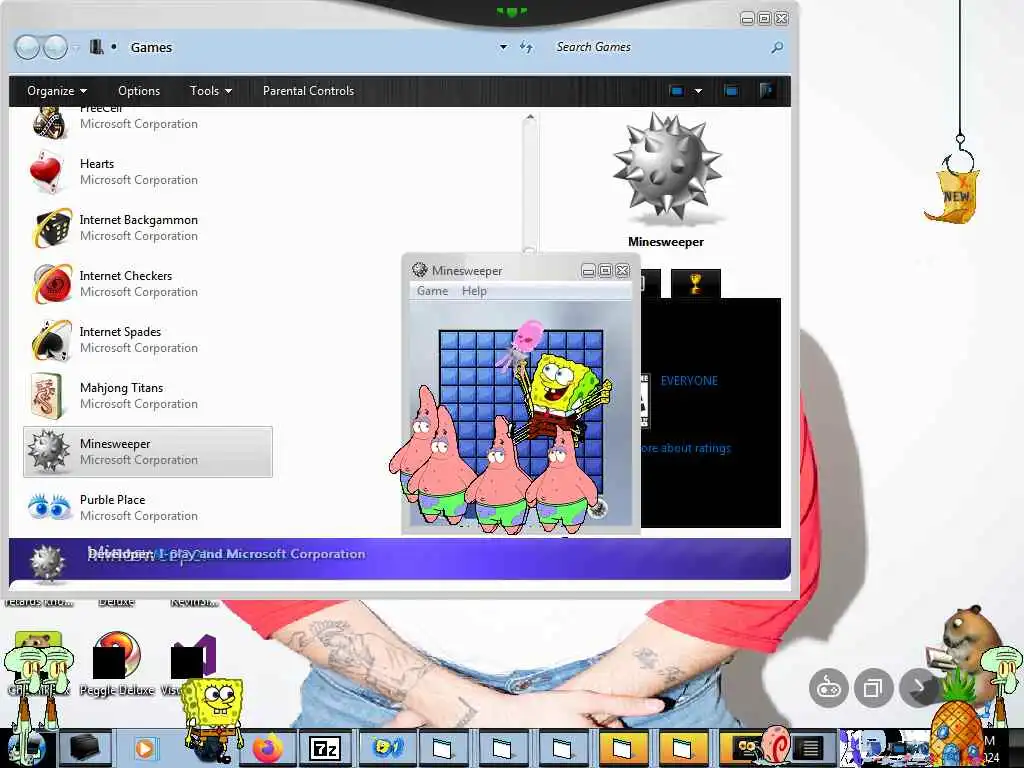Go forward using the Forward arrow button
Image resolution: width=1024 pixels, height=768 pixels.
(56, 47)
